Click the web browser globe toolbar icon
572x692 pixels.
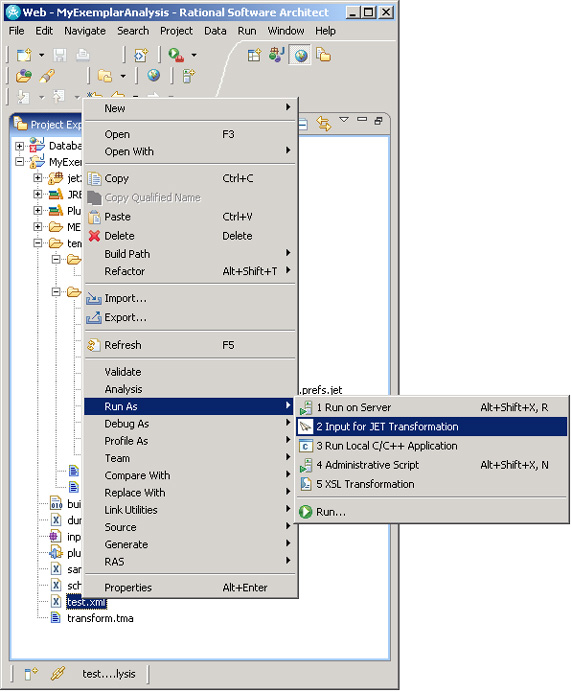coord(154,75)
